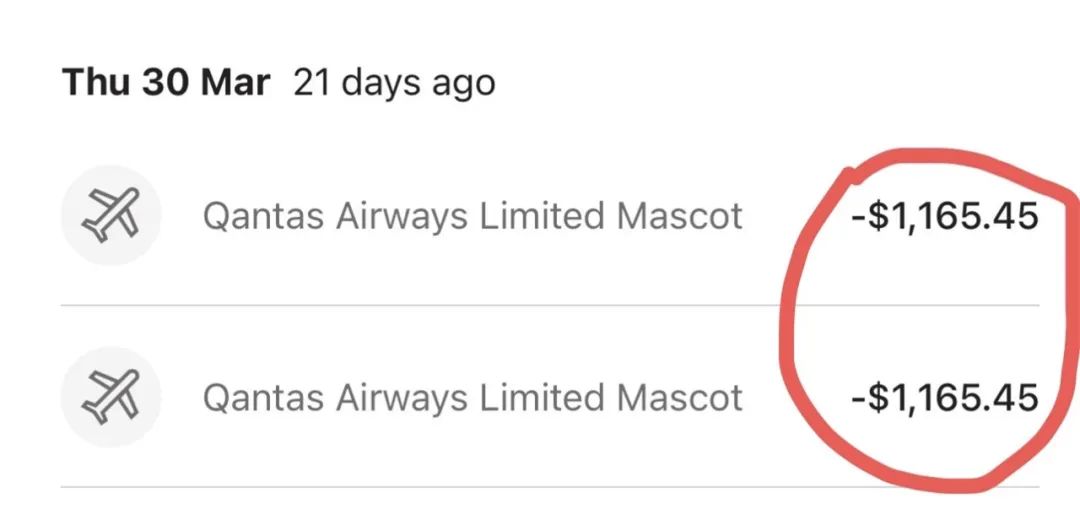Click the word "Thu" in the date header

pos(96,82)
